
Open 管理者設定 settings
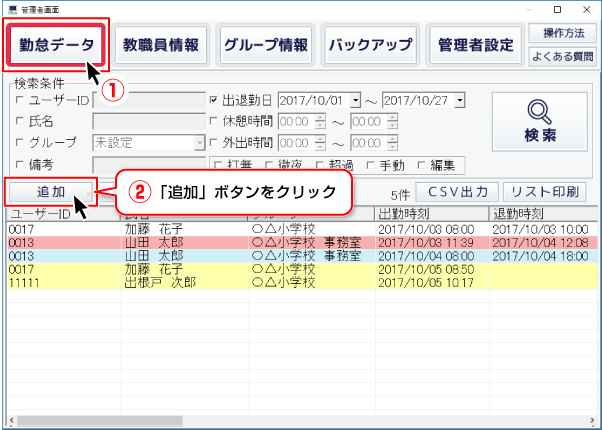pos(475,45)
